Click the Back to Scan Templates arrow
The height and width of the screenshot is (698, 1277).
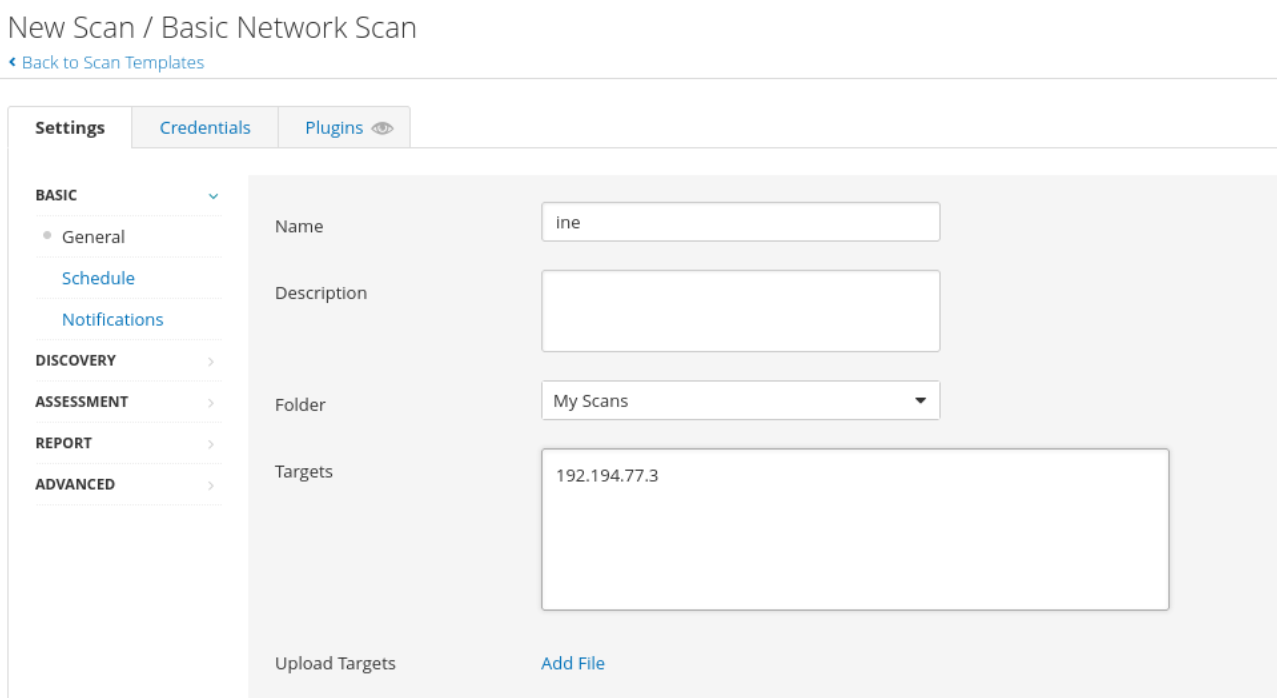pos(12,62)
